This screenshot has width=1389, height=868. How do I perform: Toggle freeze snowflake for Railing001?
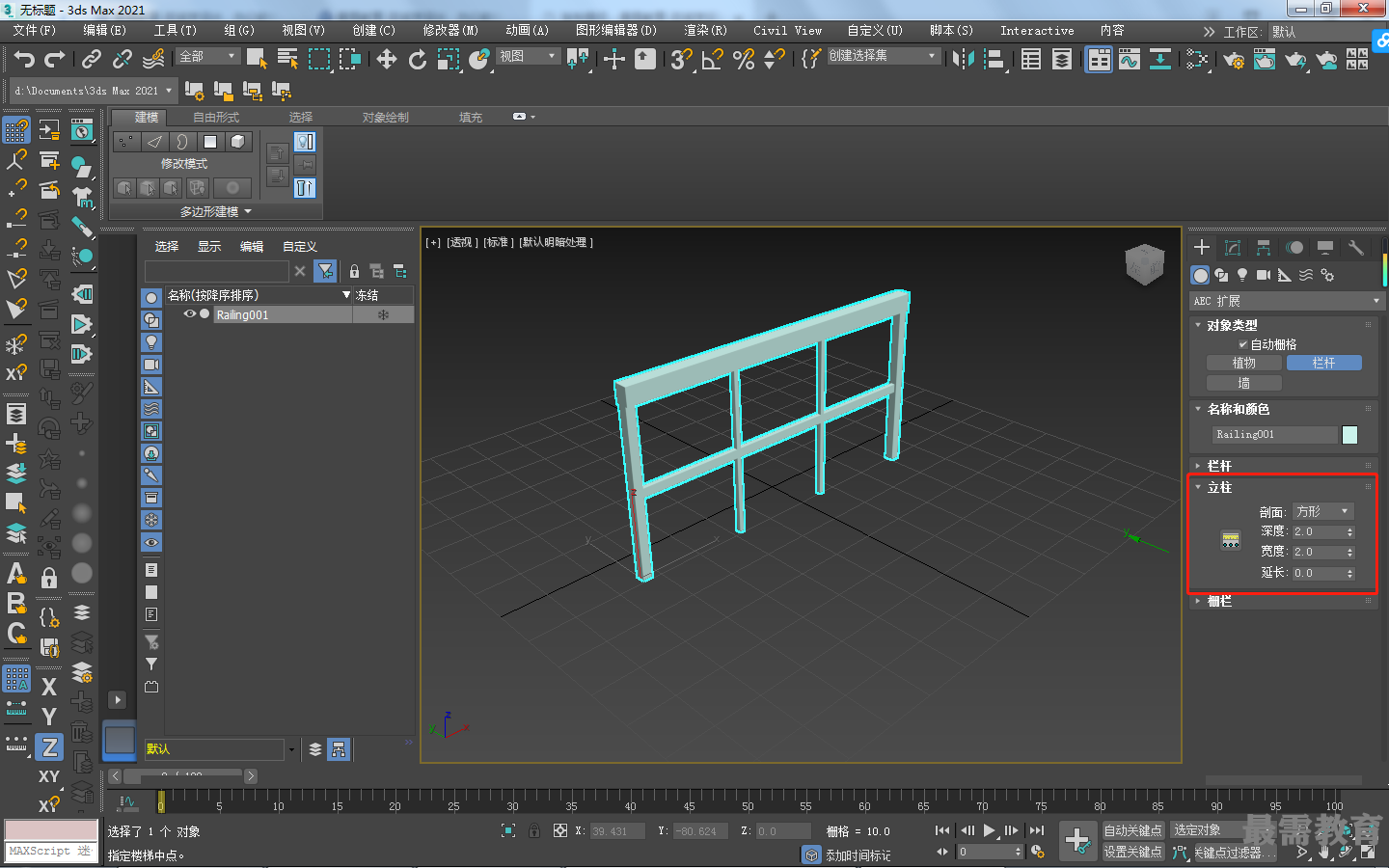pyautogui.click(x=383, y=315)
